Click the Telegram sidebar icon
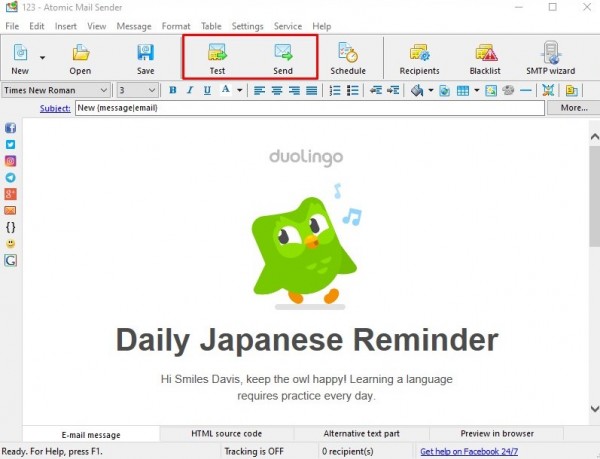The image size is (600, 459). point(10,177)
